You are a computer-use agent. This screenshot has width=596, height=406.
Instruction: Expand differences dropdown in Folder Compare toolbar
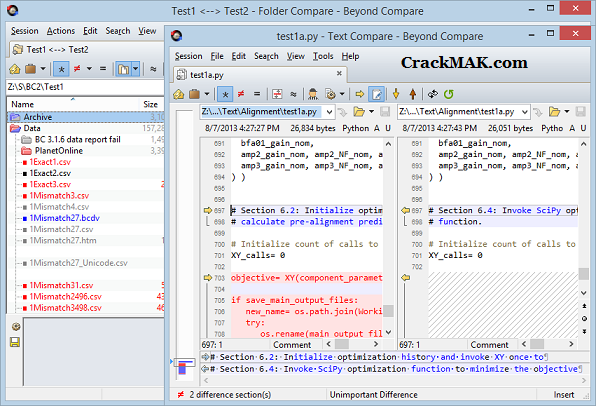(x=89, y=69)
